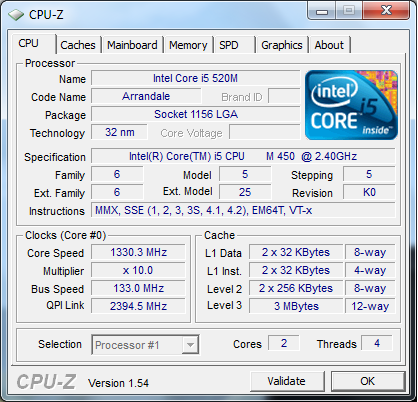Go to the SPD tab

pos(233,45)
